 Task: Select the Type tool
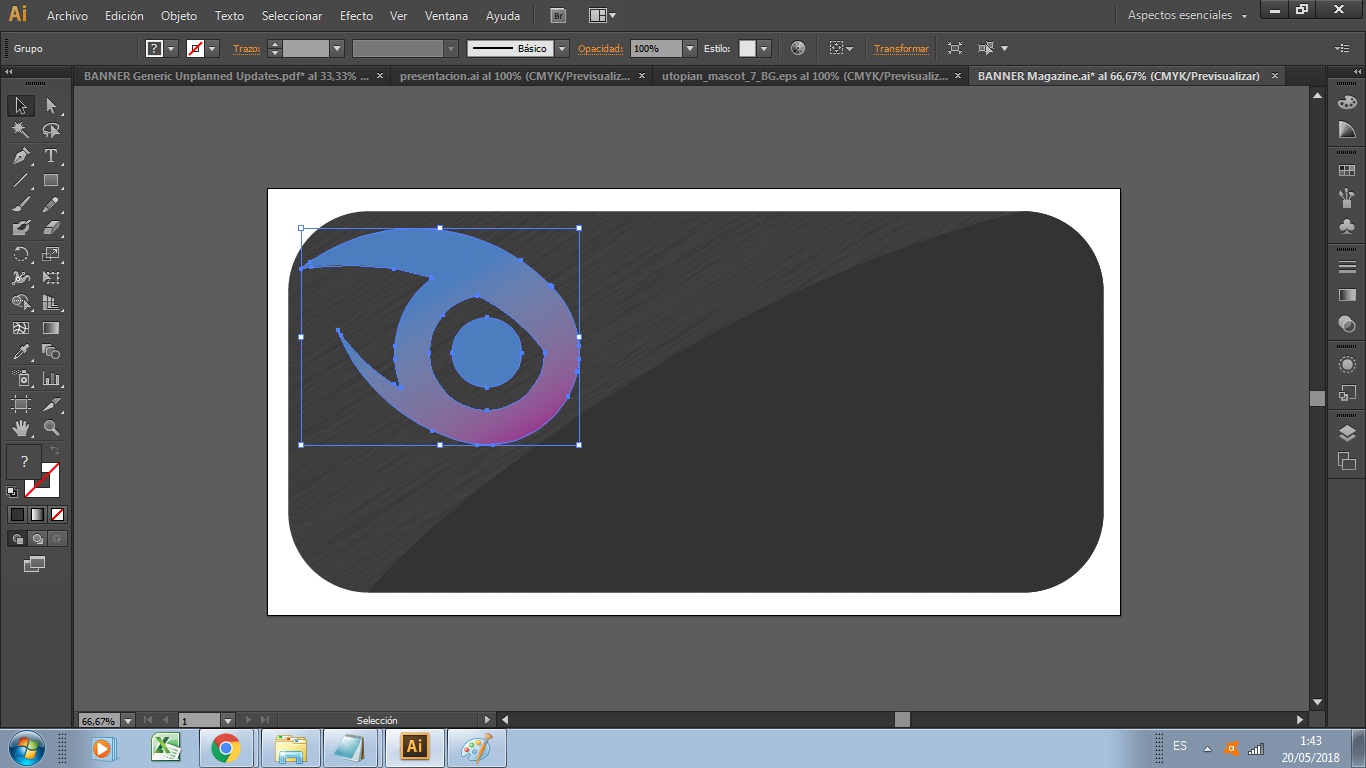click(x=51, y=156)
